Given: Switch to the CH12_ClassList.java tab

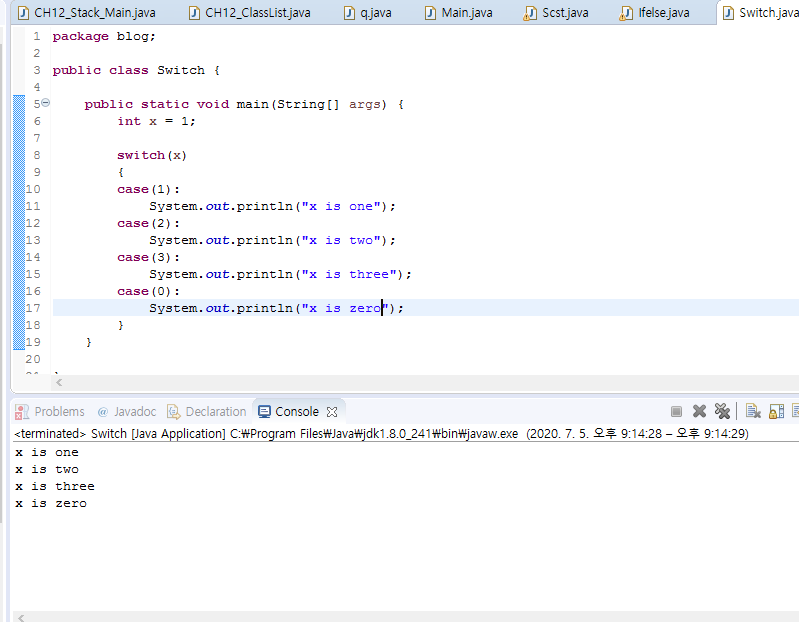Looking at the screenshot, I should pos(250,13).
